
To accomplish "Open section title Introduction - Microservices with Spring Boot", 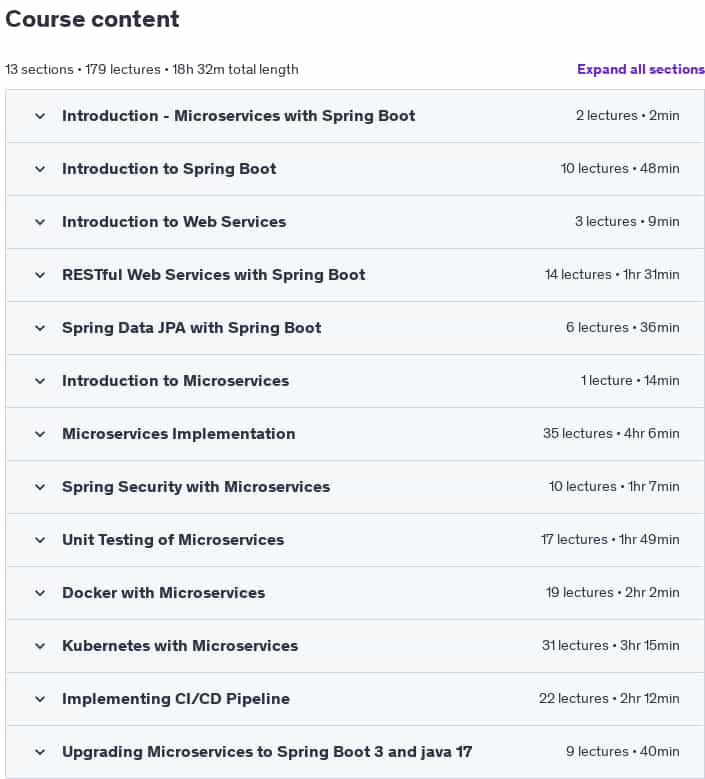I will [238, 116].
